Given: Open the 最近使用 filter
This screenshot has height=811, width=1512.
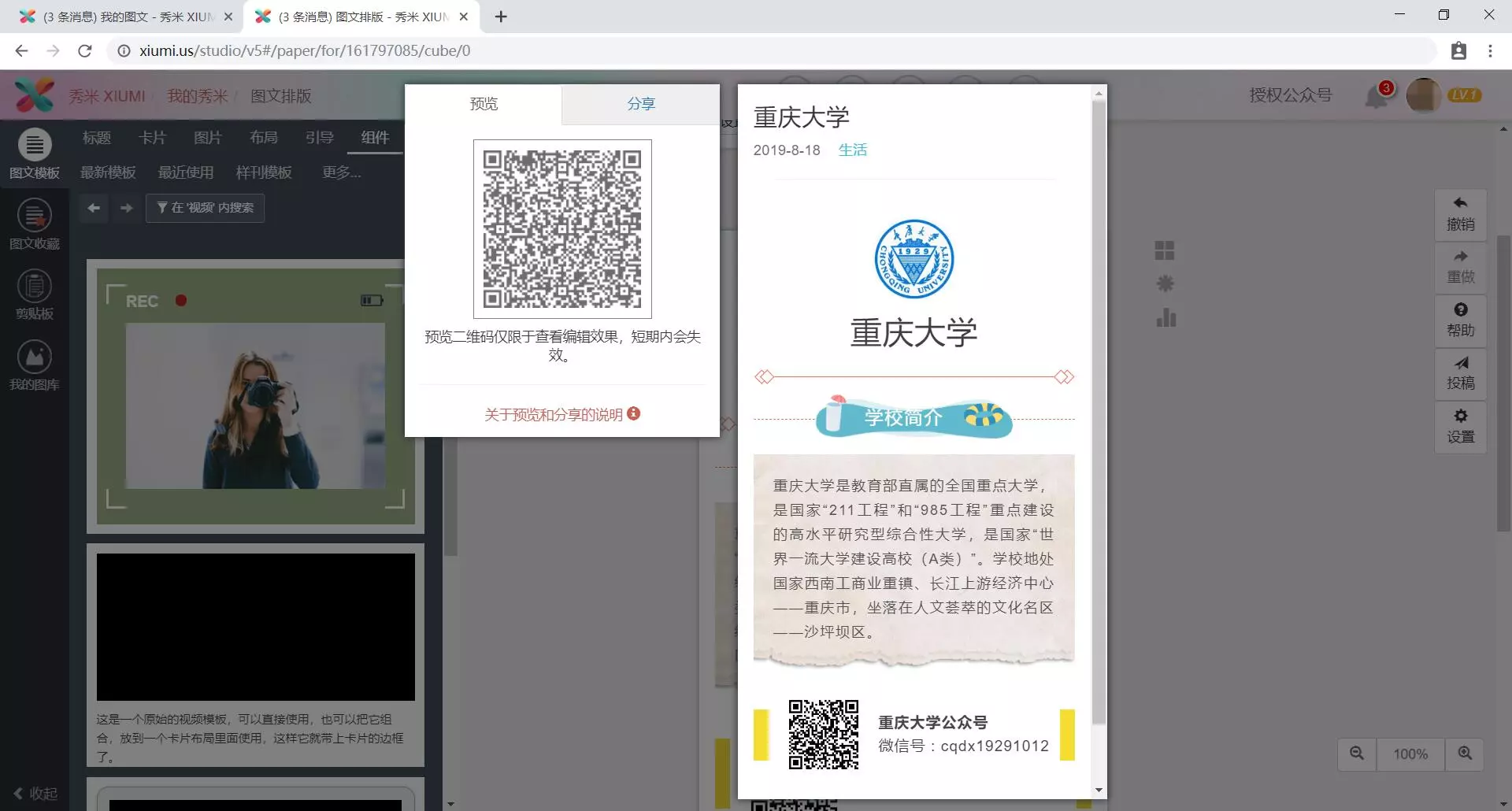Looking at the screenshot, I should coord(186,172).
